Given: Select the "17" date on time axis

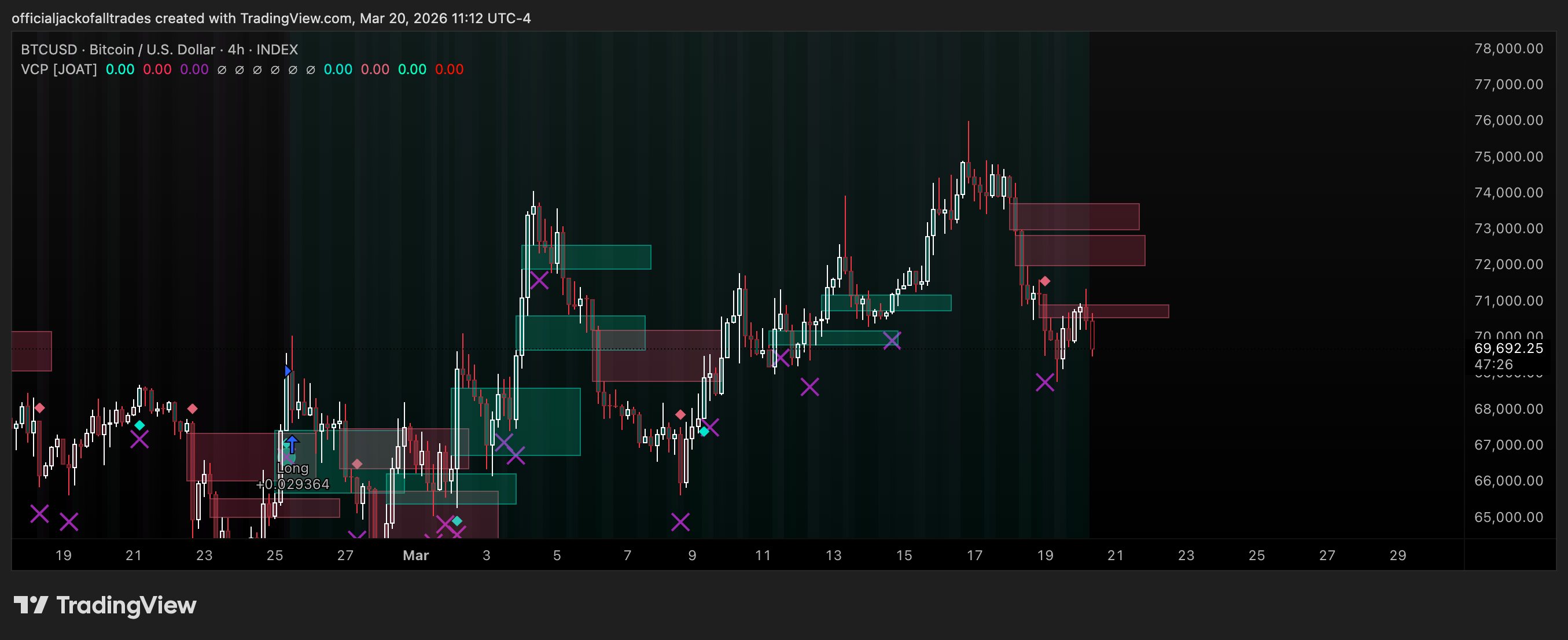Looking at the screenshot, I should pyautogui.click(x=974, y=556).
